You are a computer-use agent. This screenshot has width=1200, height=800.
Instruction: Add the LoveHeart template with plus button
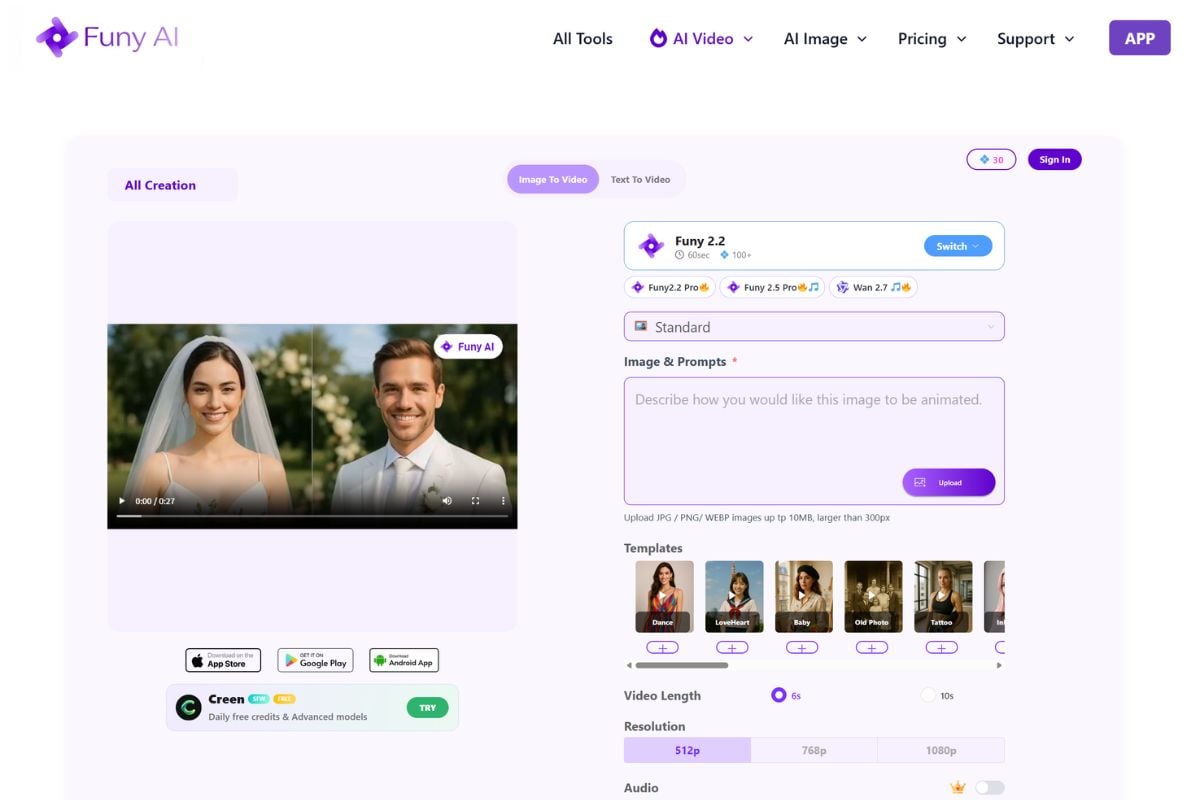(732, 648)
